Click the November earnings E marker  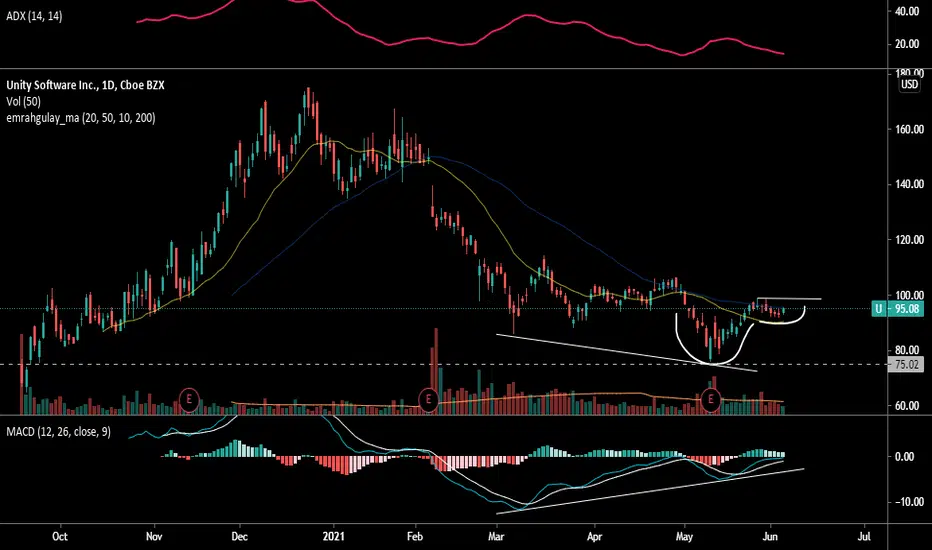point(189,398)
